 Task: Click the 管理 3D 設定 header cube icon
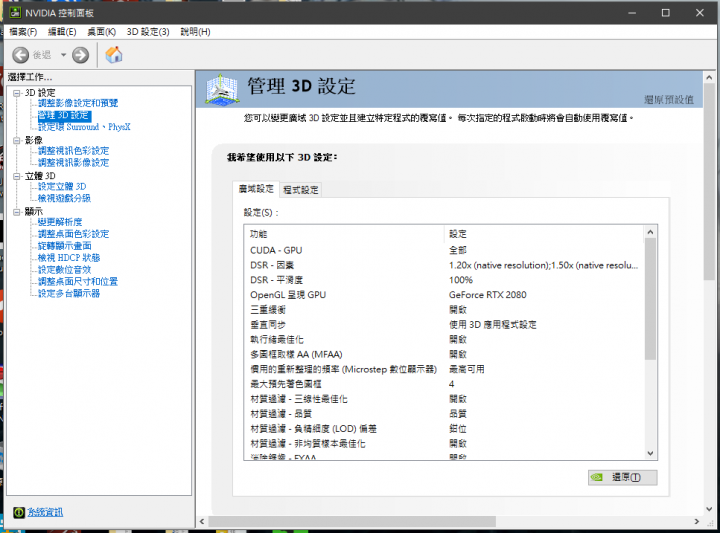point(222,90)
